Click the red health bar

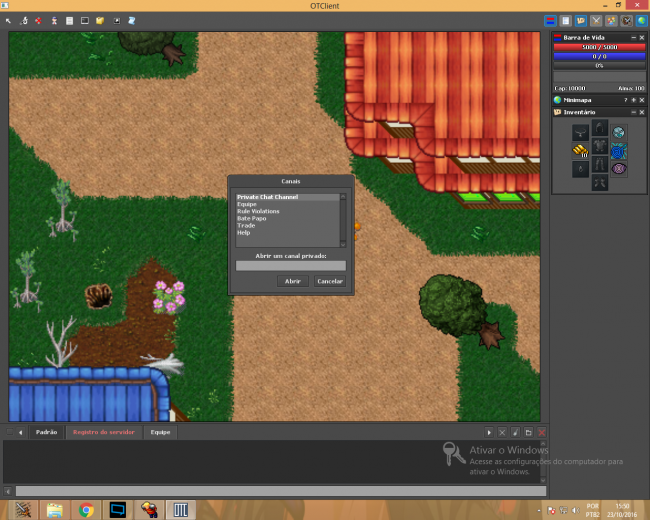pos(599,47)
